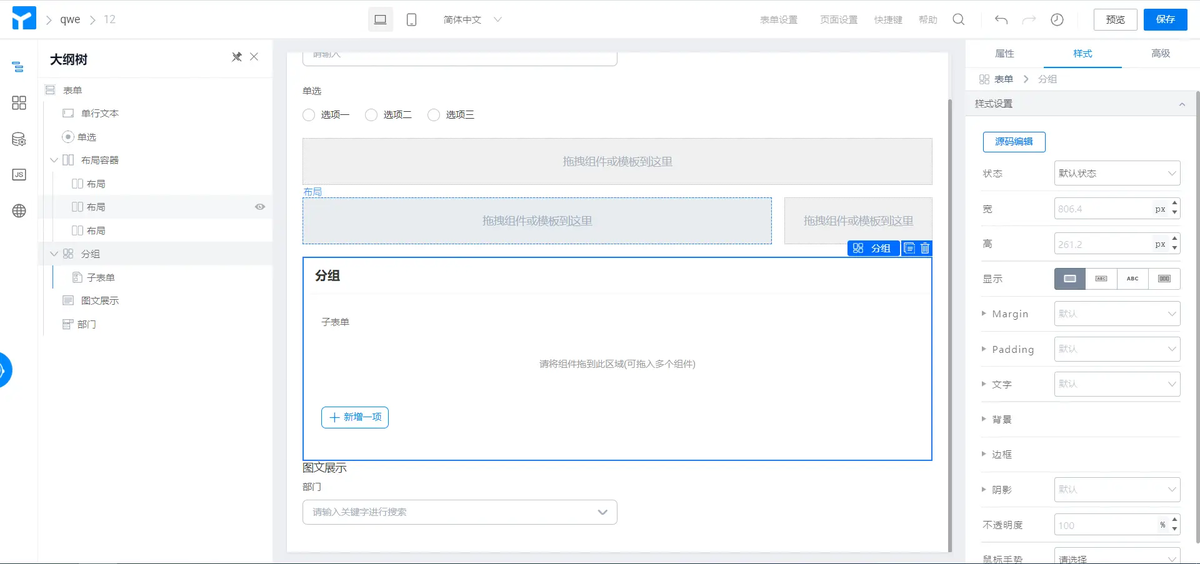Open the 鼠标手势 请选择 dropdown
The image size is (1200, 564).
click(x=1117, y=556)
